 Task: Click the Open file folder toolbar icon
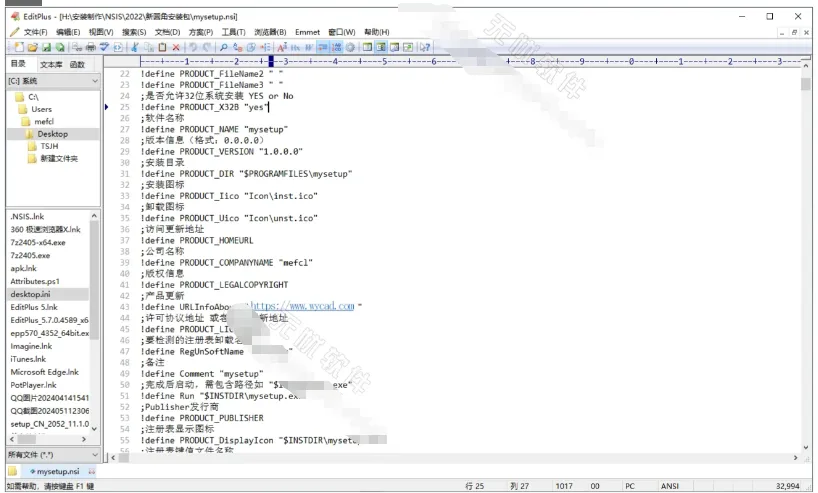(x=33, y=47)
